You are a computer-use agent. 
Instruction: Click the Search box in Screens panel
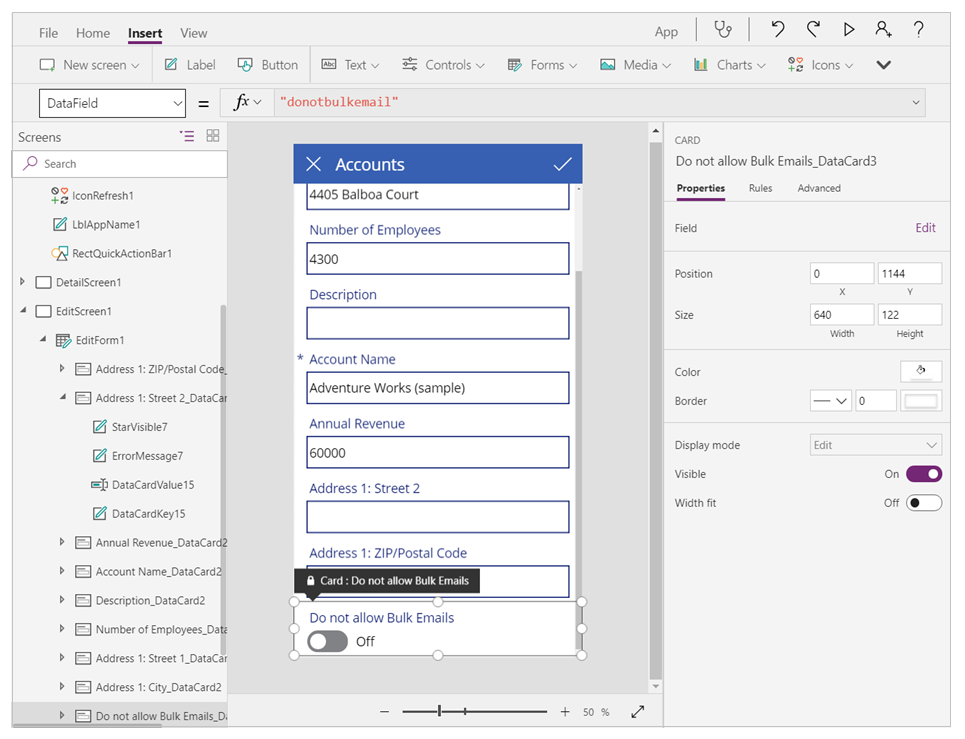(120, 164)
